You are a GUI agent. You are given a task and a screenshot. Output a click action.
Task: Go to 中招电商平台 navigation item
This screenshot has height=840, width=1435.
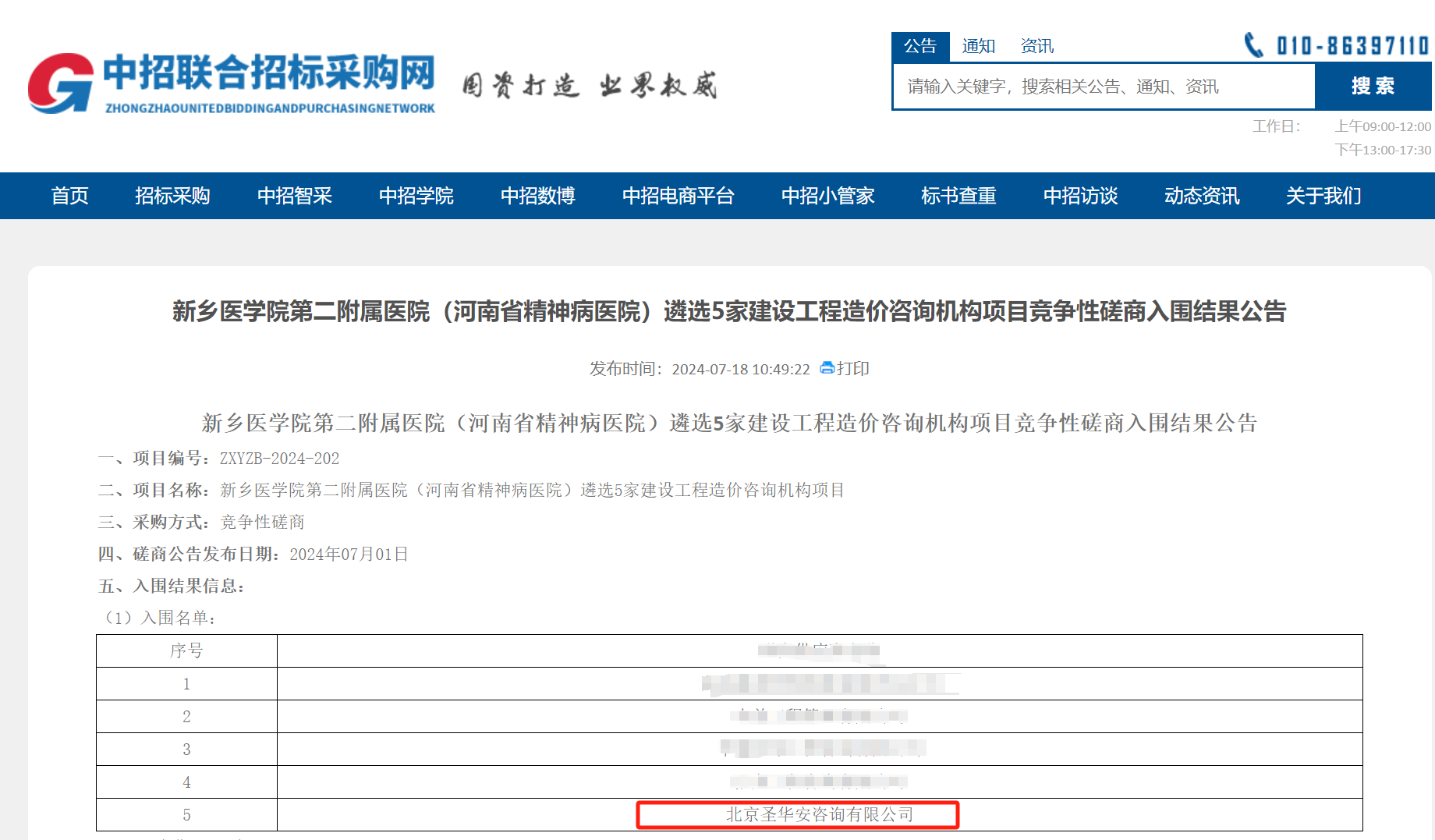coord(679,196)
